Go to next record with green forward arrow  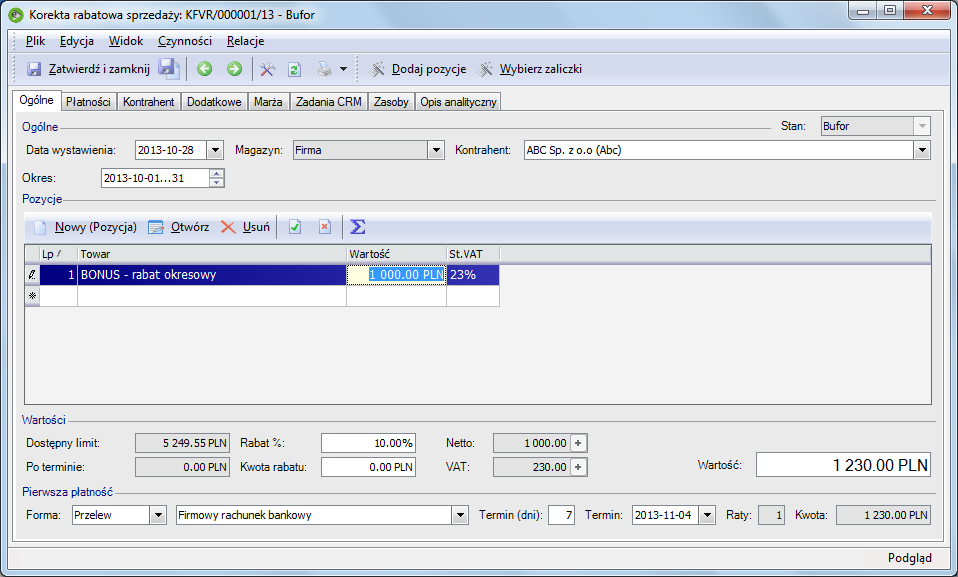coord(235,69)
